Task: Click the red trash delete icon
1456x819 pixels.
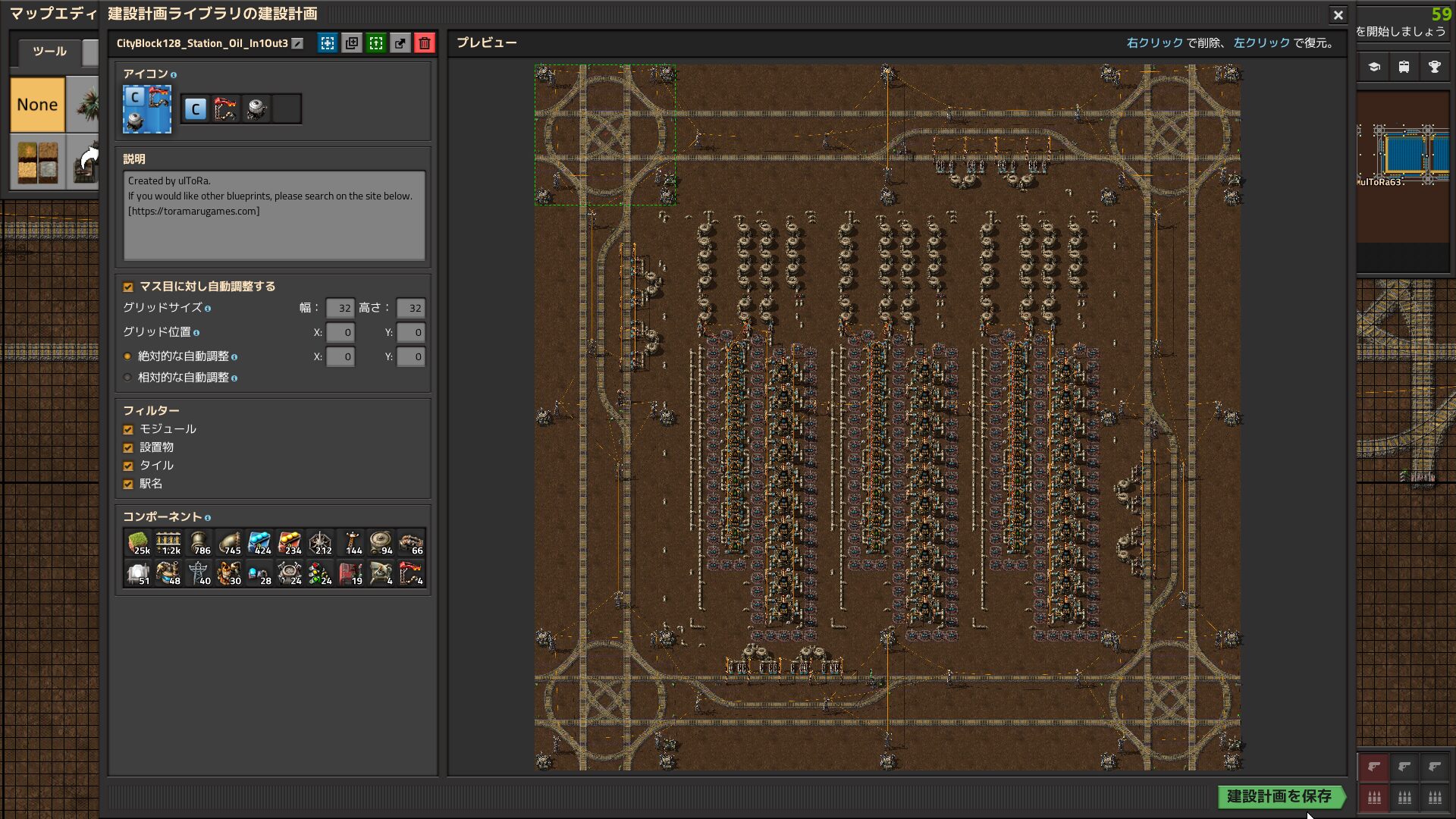Action: tap(425, 43)
